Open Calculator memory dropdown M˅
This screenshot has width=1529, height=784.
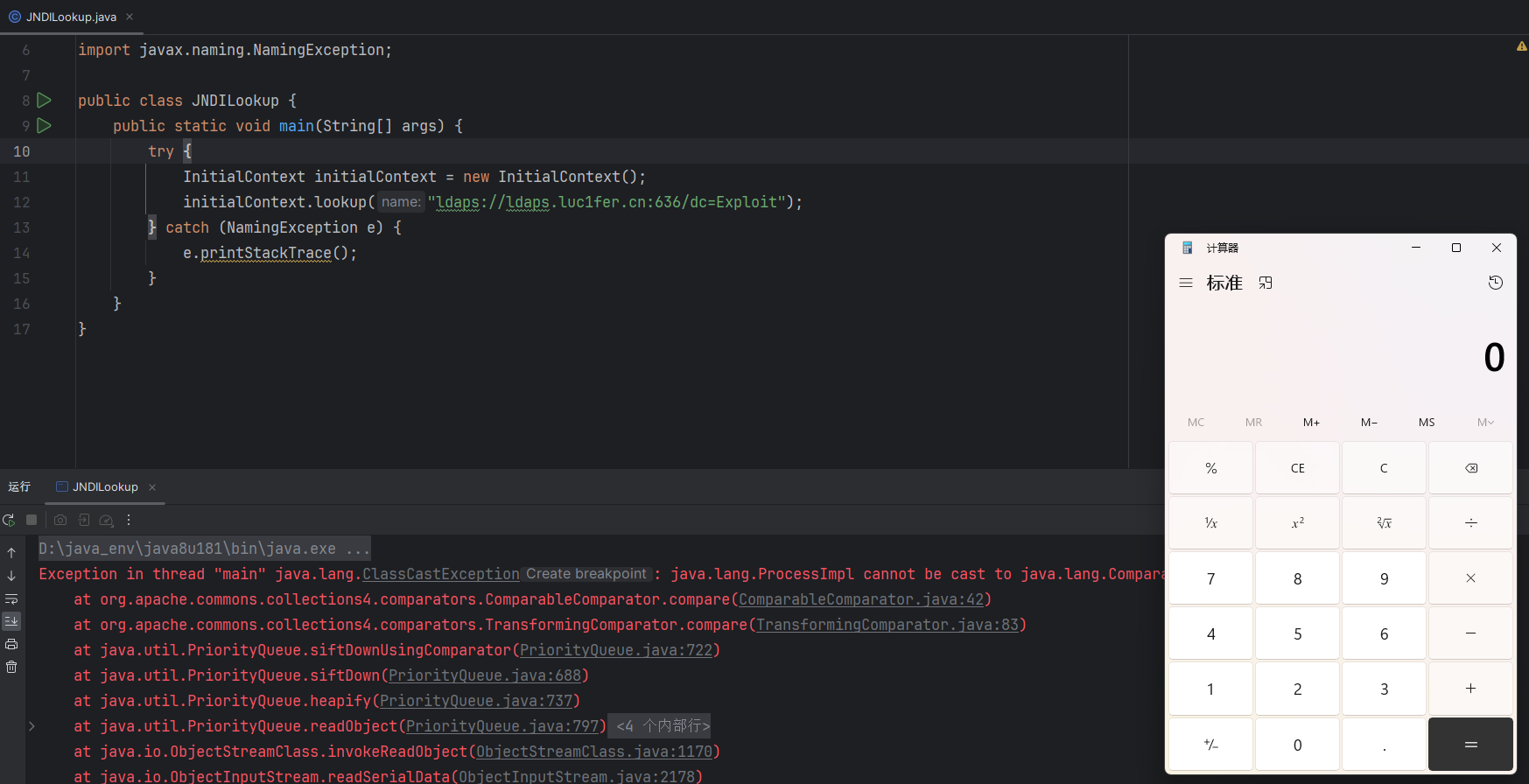click(x=1485, y=423)
